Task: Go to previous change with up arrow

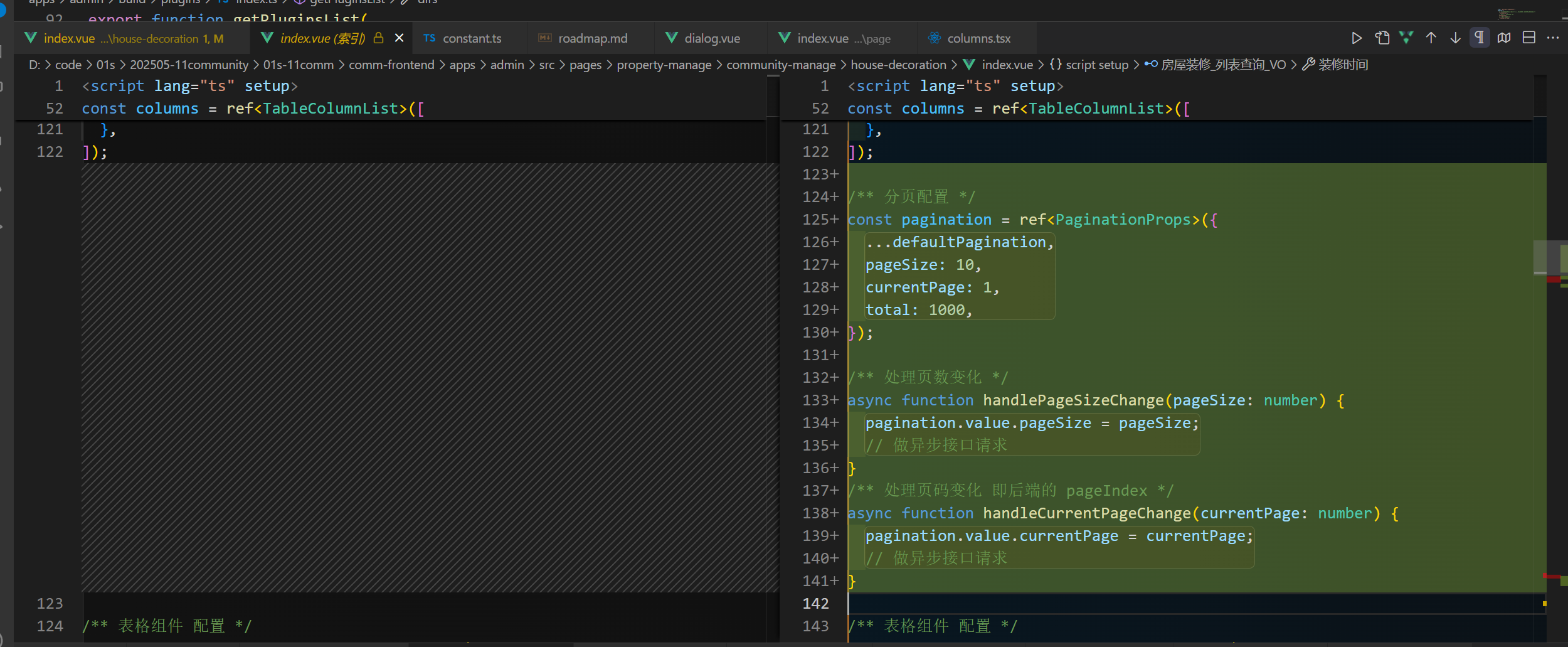Action: tap(1431, 38)
